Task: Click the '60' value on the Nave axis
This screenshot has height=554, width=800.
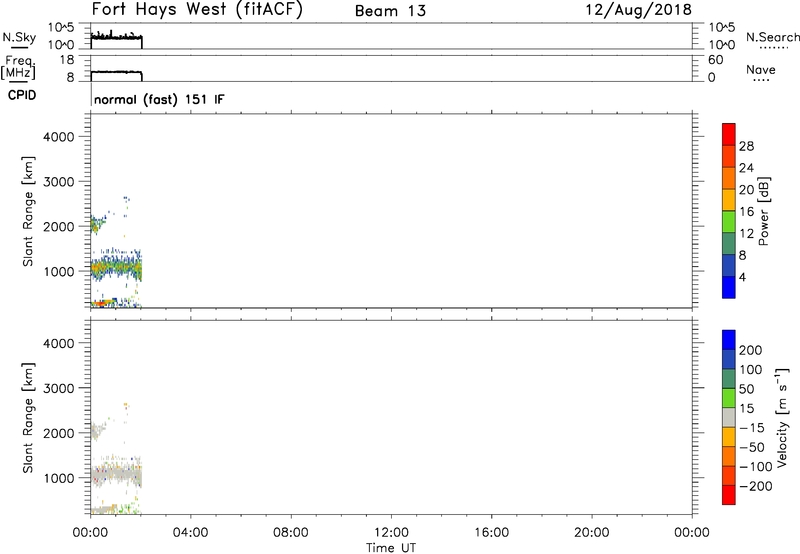Action: pos(715,60)
